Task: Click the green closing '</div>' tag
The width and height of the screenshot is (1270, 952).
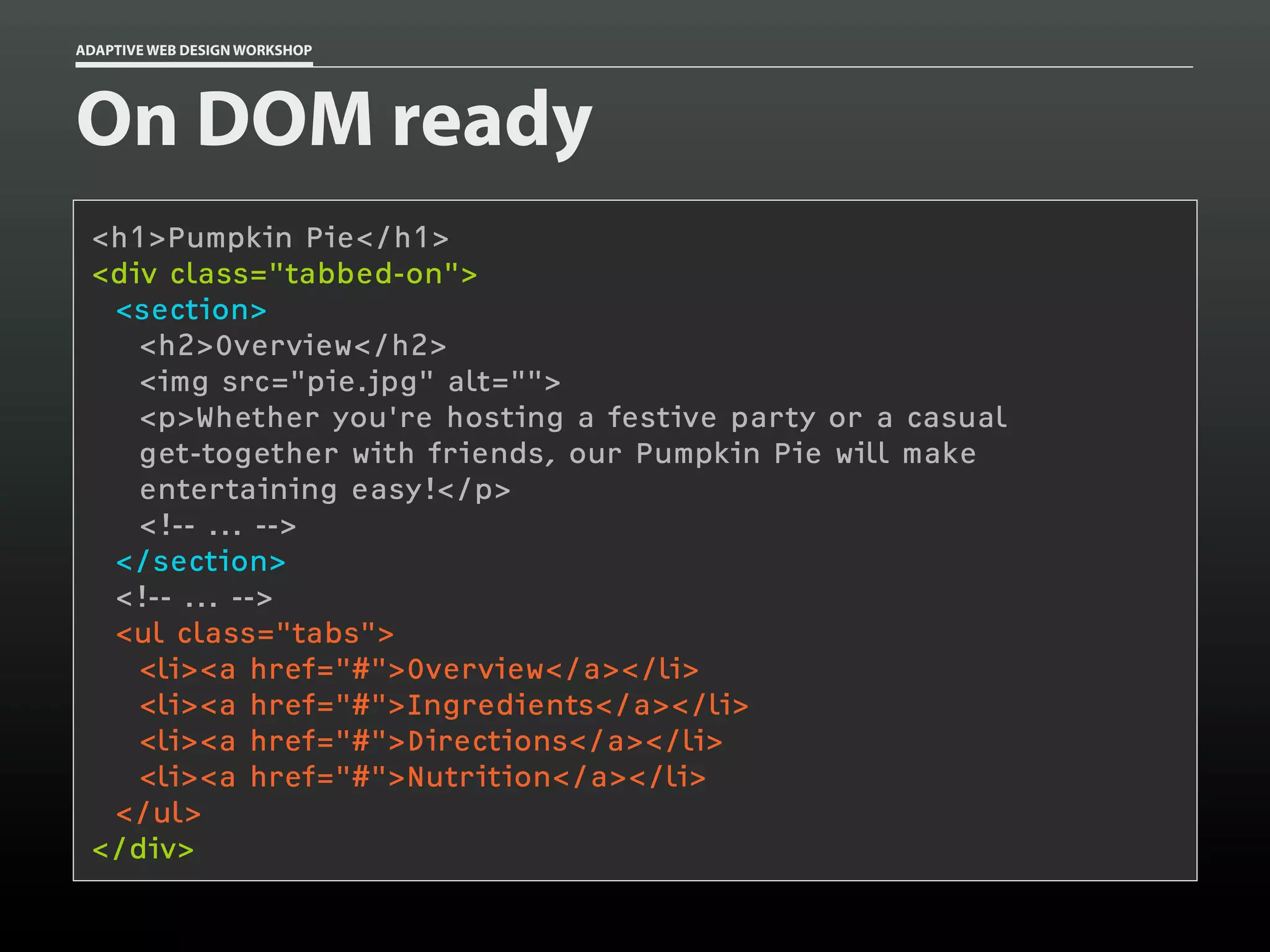Action: [x=143, y=849]
